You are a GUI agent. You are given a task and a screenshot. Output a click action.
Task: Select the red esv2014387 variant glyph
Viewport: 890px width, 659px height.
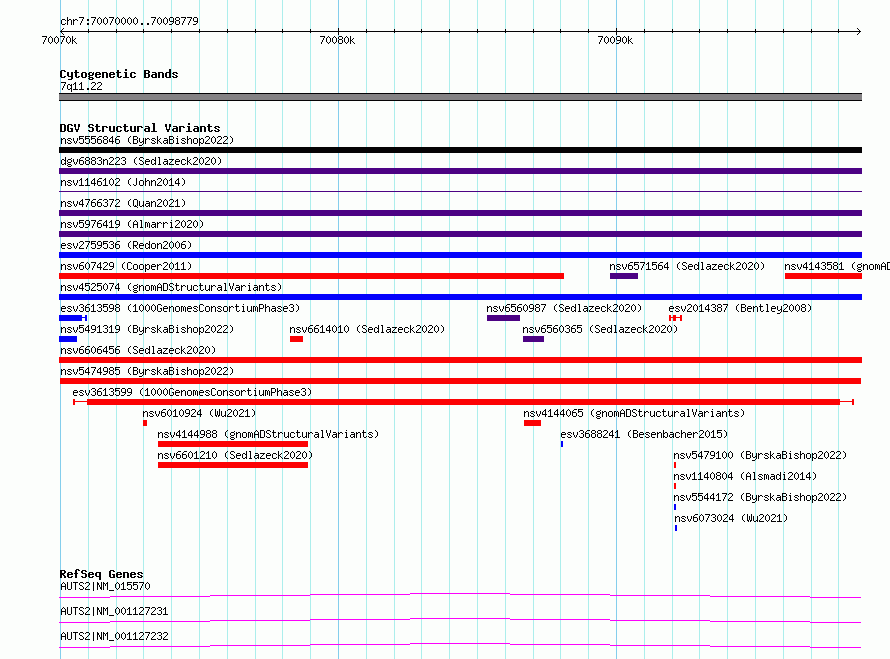pos(675,318)
